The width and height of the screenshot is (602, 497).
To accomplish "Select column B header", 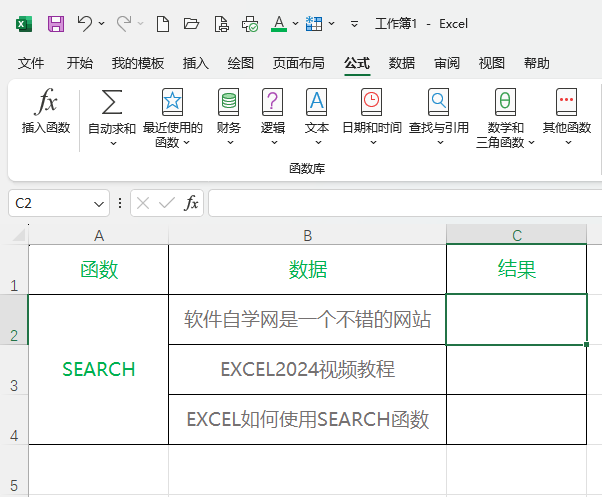I will (x=308, y=235).
